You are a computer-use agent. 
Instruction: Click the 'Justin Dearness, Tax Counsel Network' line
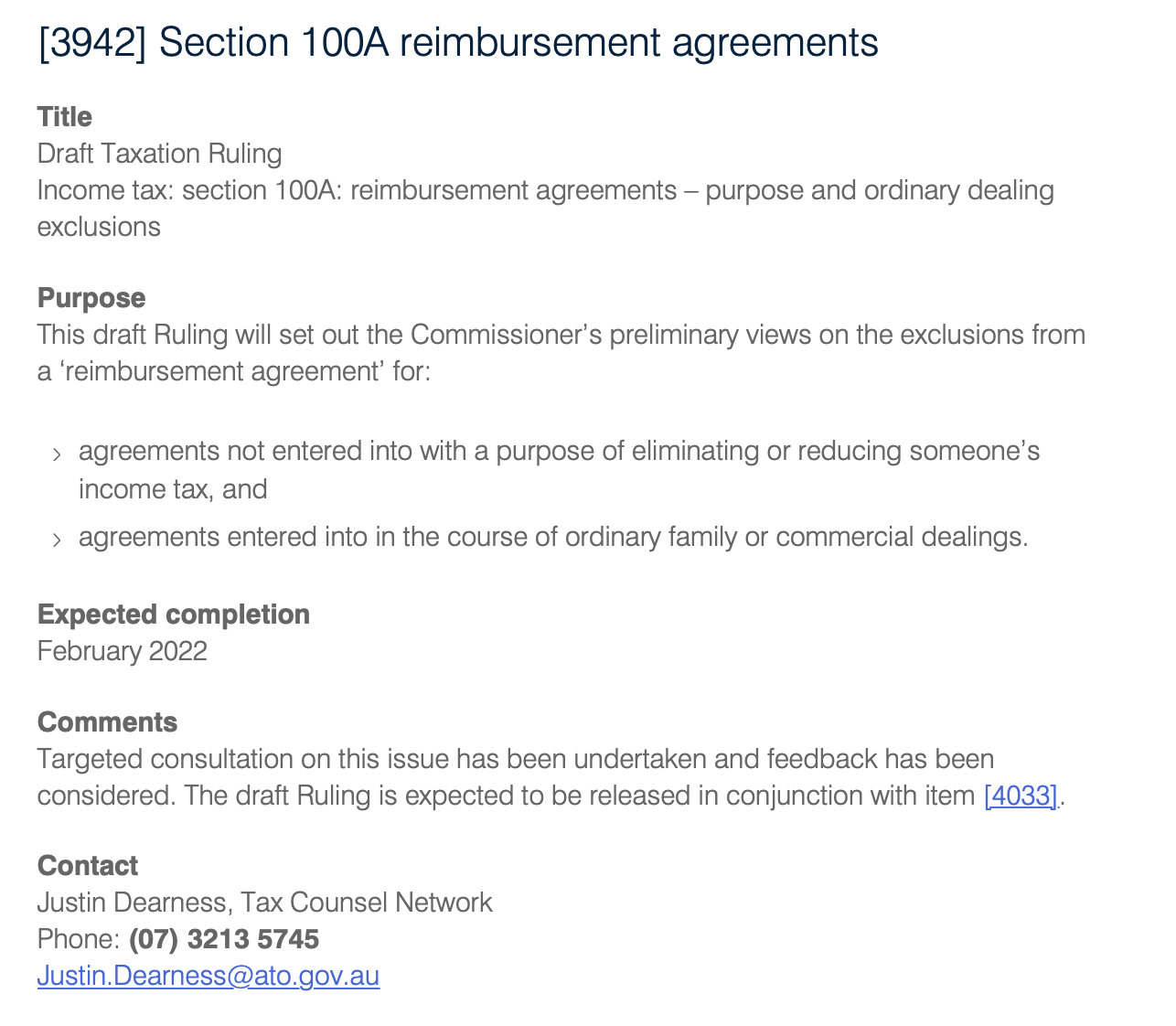click(265, 903)
